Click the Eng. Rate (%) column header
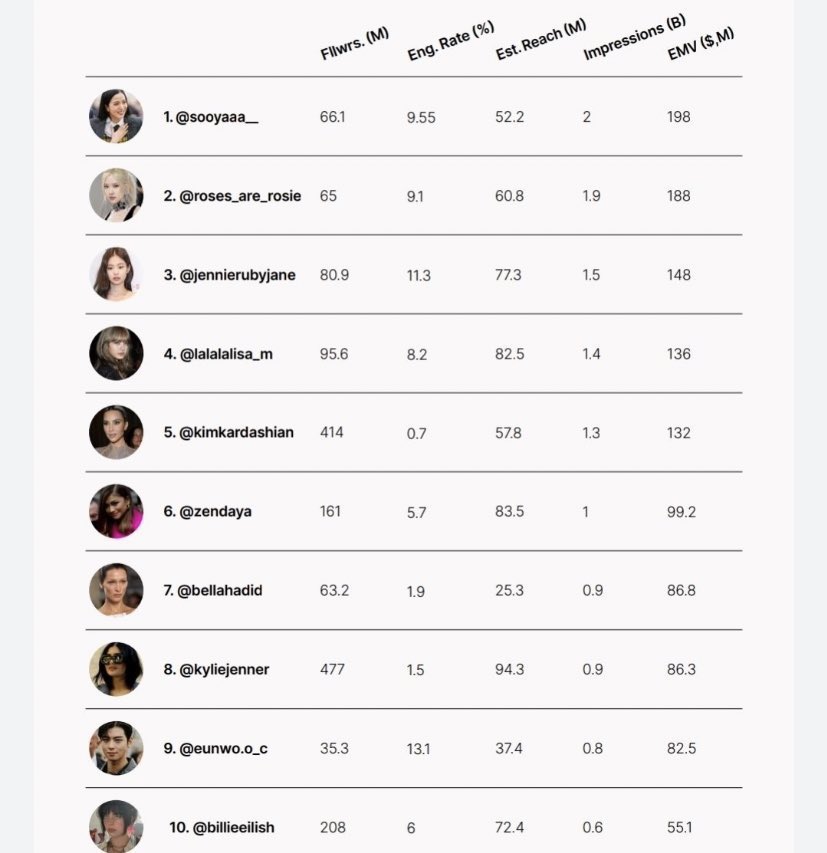 [x=450, y=41]
